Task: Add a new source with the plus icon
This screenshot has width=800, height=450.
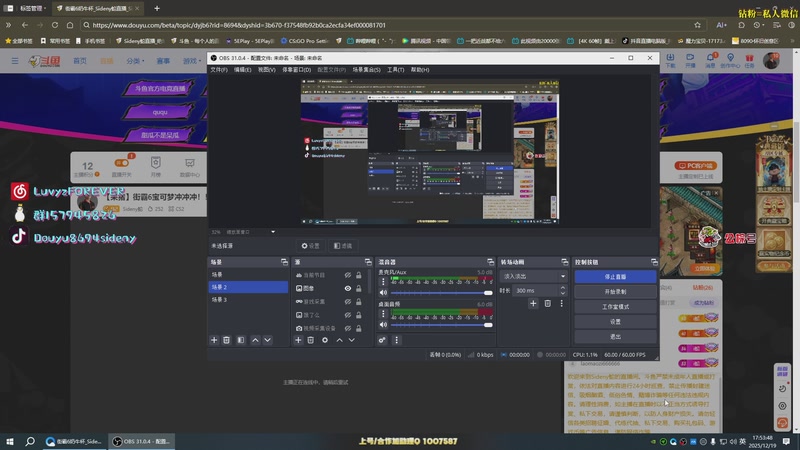Action: click(298, 340)
